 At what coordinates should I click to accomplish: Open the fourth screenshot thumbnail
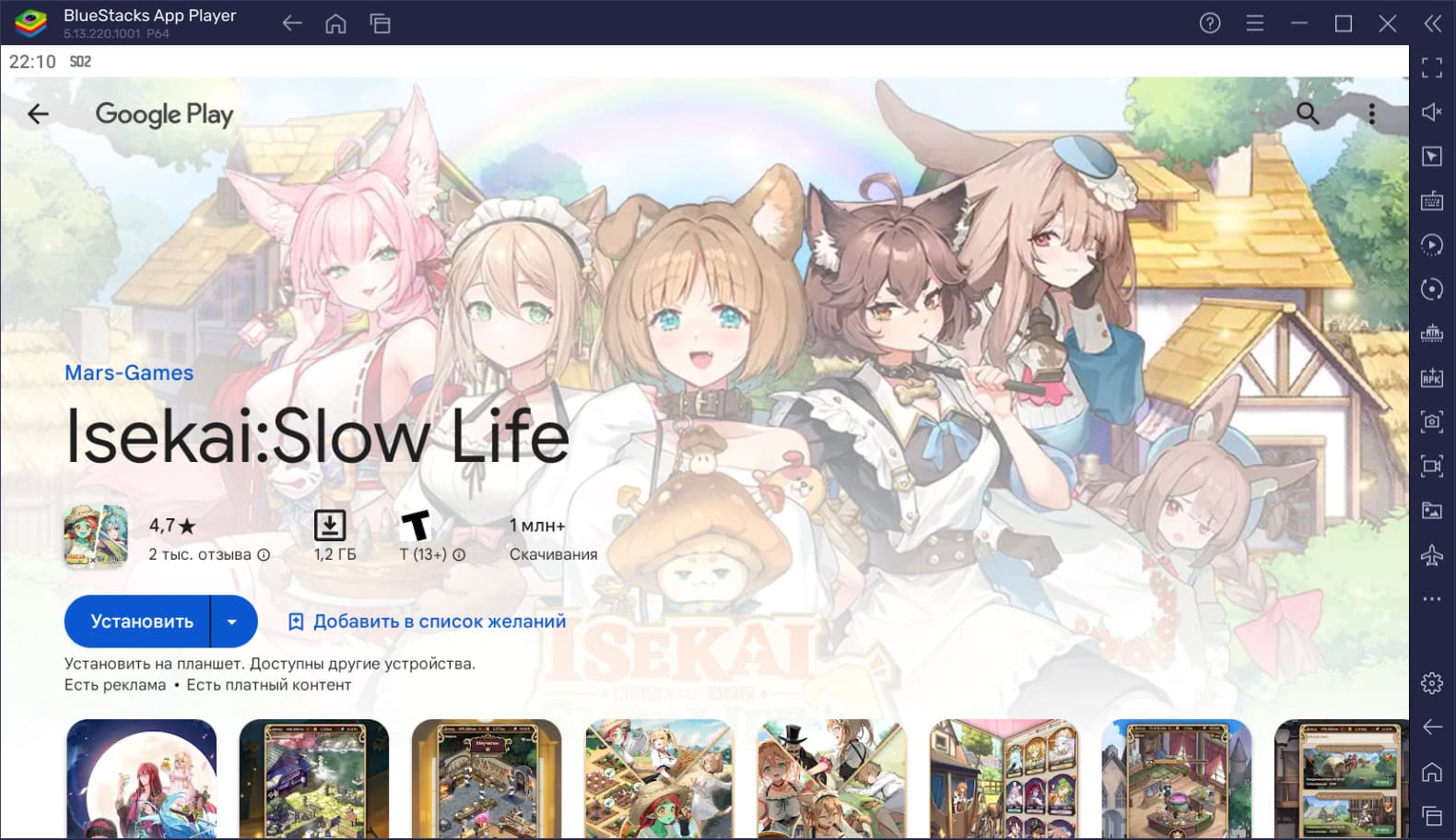(x=659, y=779)
